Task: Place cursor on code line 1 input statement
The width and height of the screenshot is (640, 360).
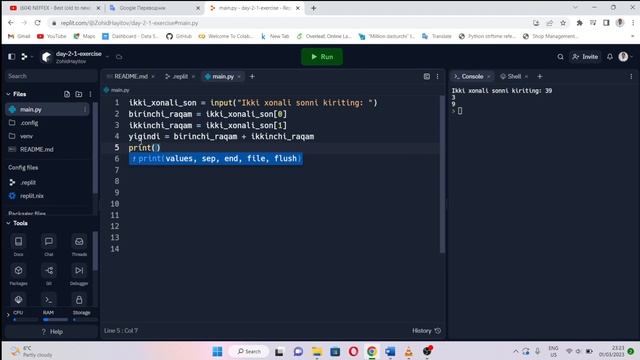Action: click(x=253, y=103)
